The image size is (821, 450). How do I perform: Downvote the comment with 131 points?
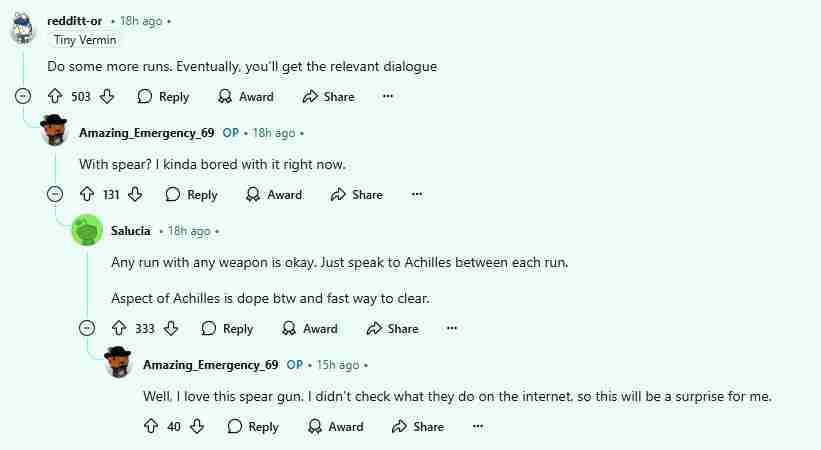[x=135, y=195]
